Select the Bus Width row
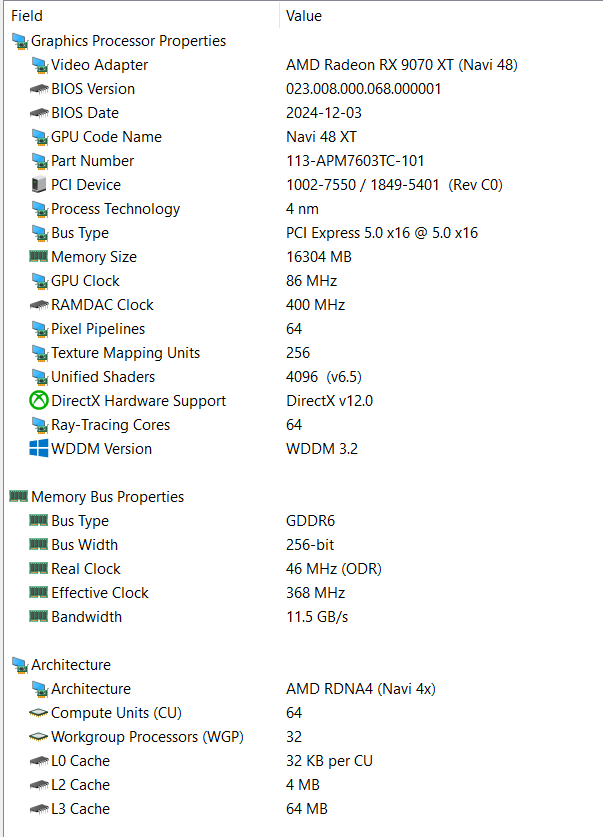This screenshot has width=603, height=837. [x=84, y=545]
